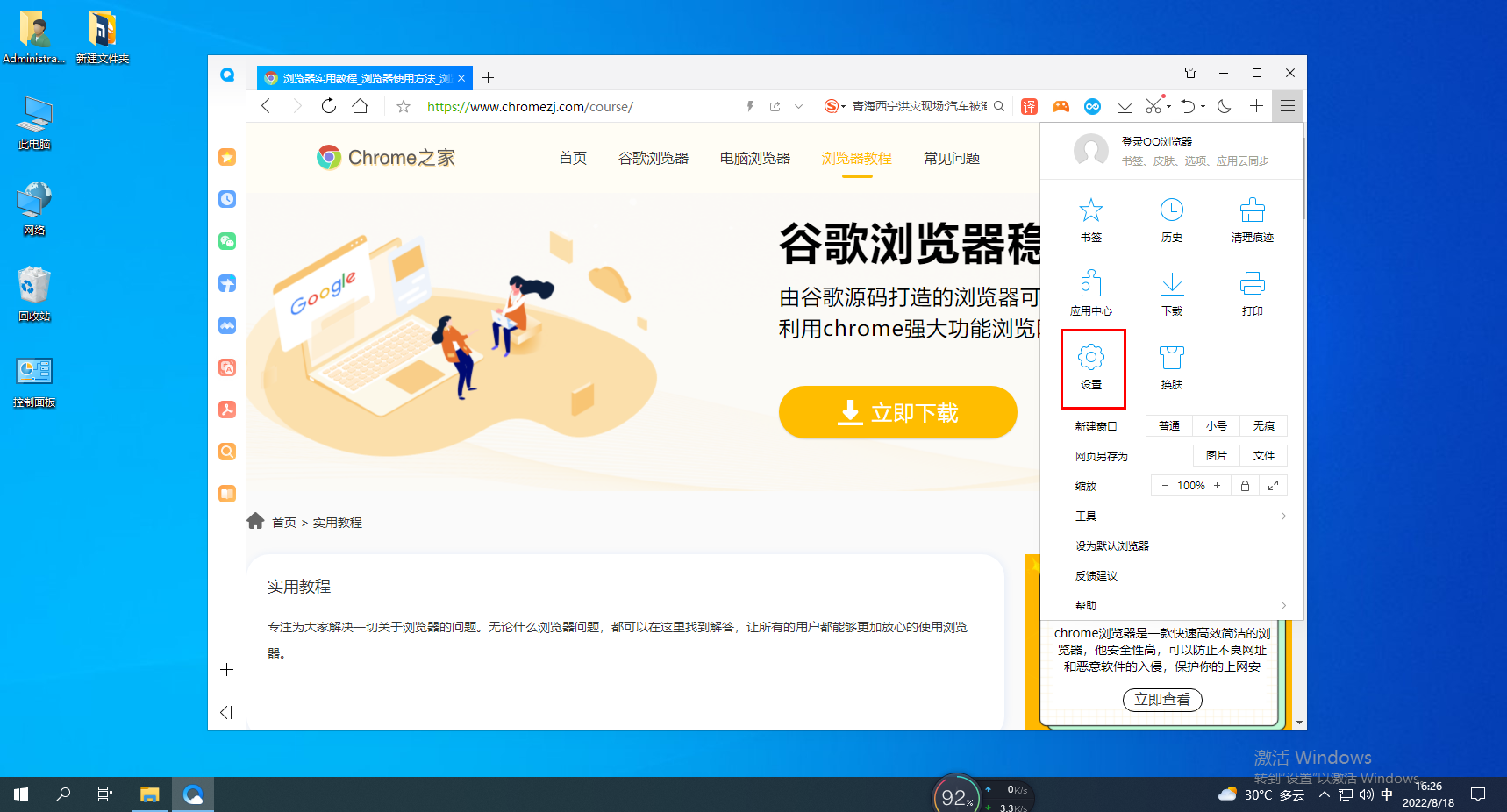Open 历史 history from the menu
Viewport: 1507px width, 812px height.
[x=1172, y=219]
